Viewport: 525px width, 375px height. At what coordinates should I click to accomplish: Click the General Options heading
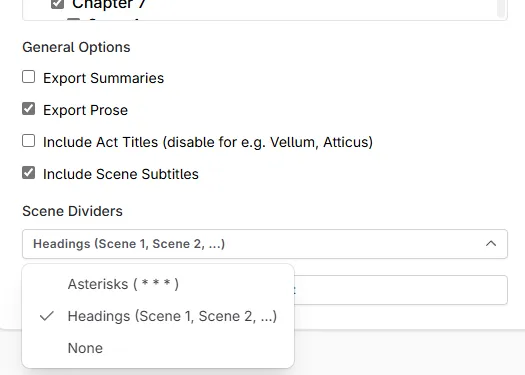76,47
